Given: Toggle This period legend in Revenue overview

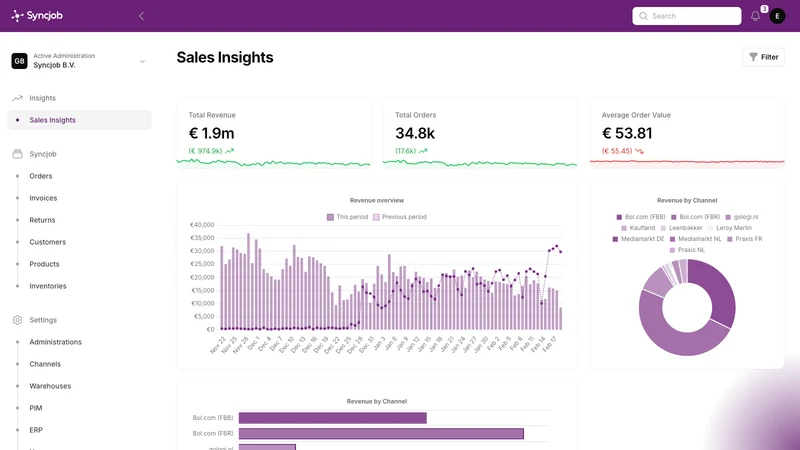Looking at the screenshot, I should pos(347,217).
